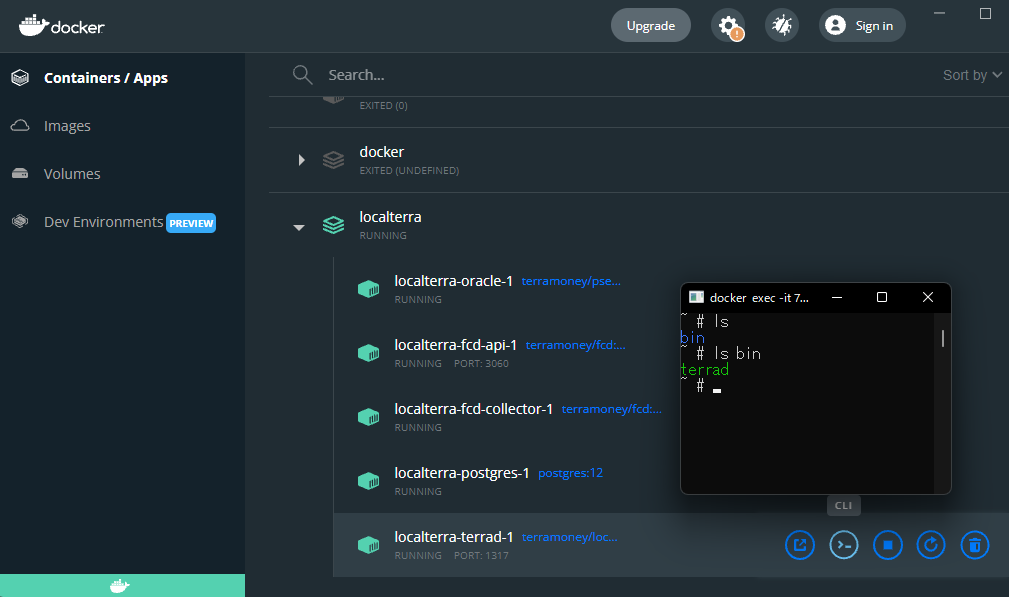Switch to Dev Environments preview
The height and width of the screenshot is (597, 1009).
[x=104, y=222]
